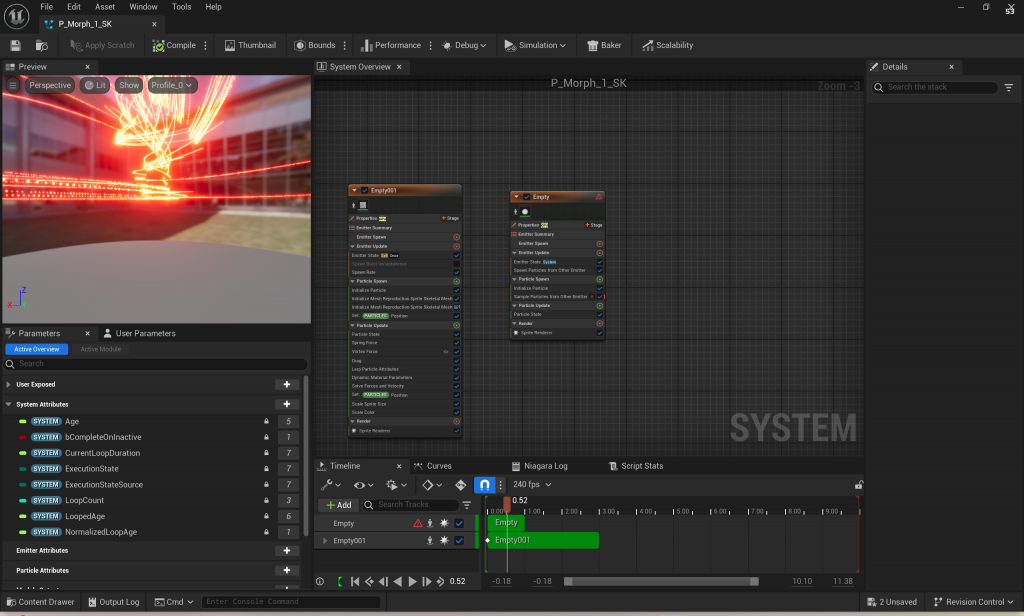
Task: Expand the Empty001 track in Timeline
Action: point(325,541)
